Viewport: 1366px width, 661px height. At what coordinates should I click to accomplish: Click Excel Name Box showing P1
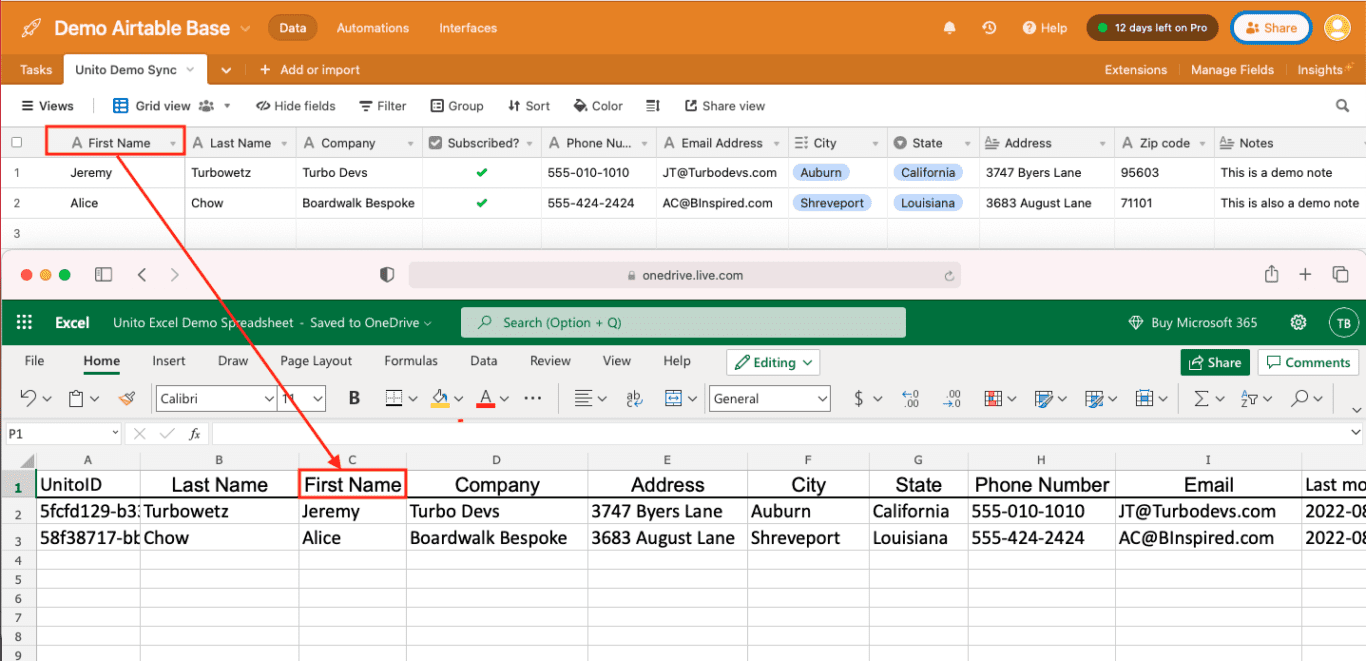pyautogui.click(x=63, y=434)
